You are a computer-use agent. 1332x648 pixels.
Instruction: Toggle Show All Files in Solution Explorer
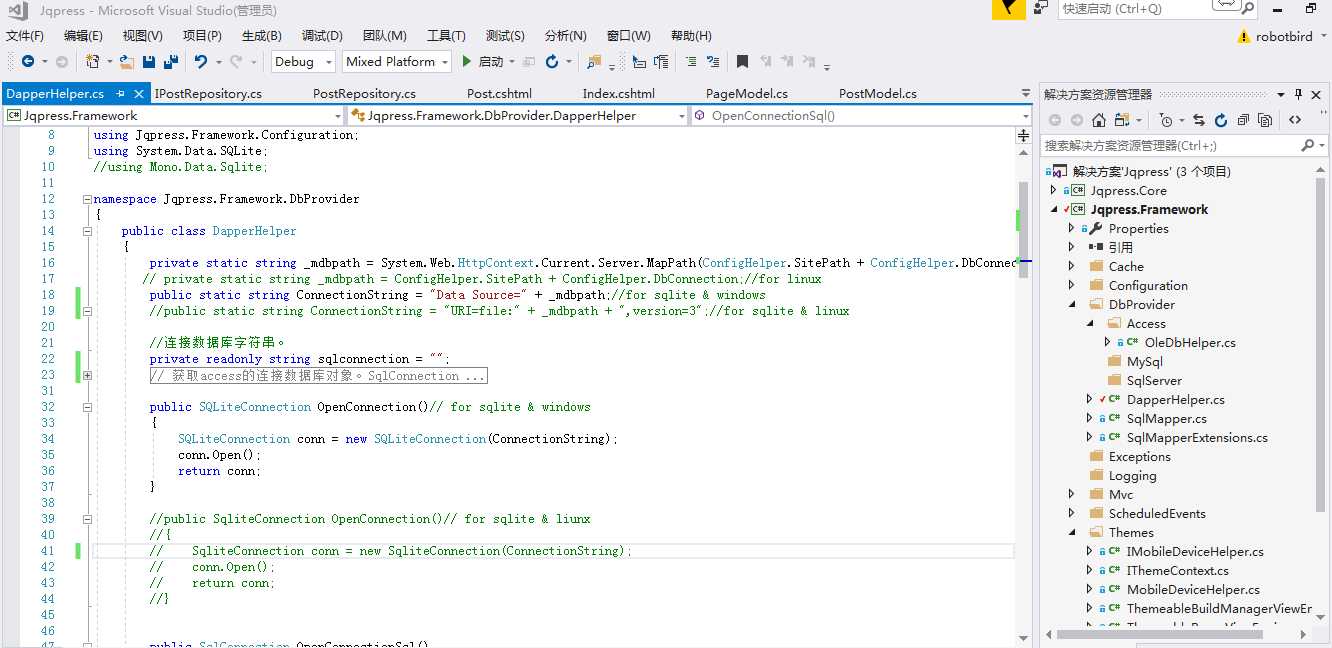(x=1265, y=120)
